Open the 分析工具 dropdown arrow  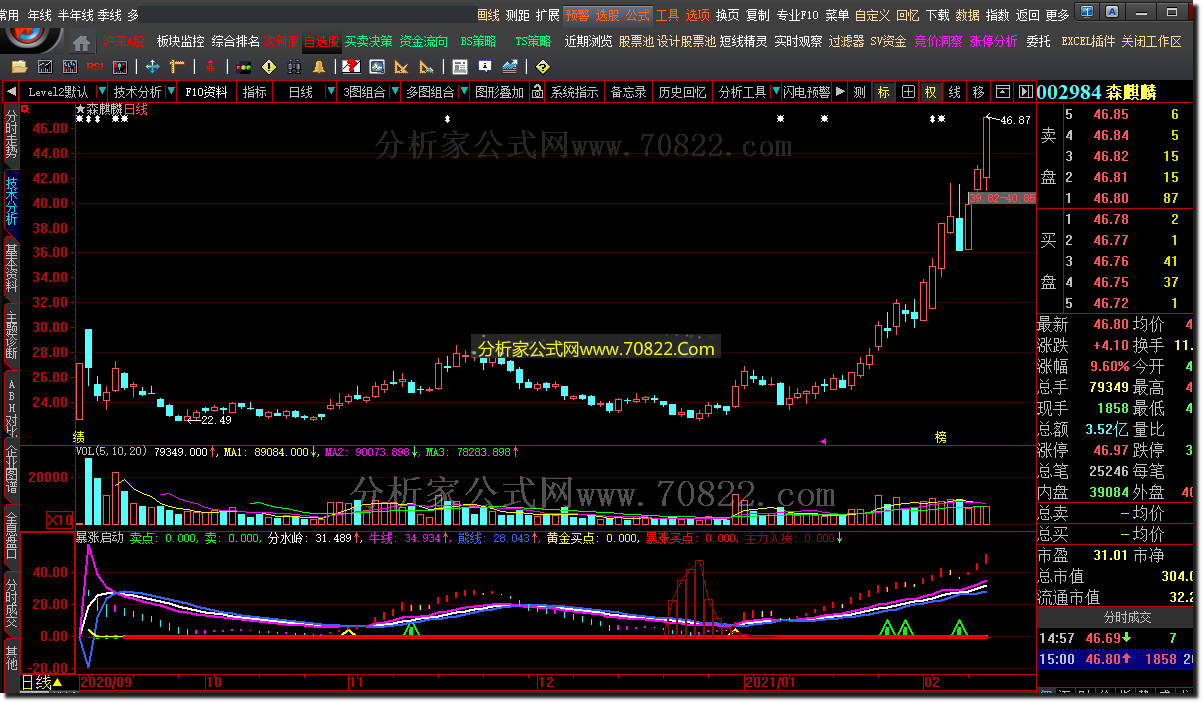click(776, 91)
